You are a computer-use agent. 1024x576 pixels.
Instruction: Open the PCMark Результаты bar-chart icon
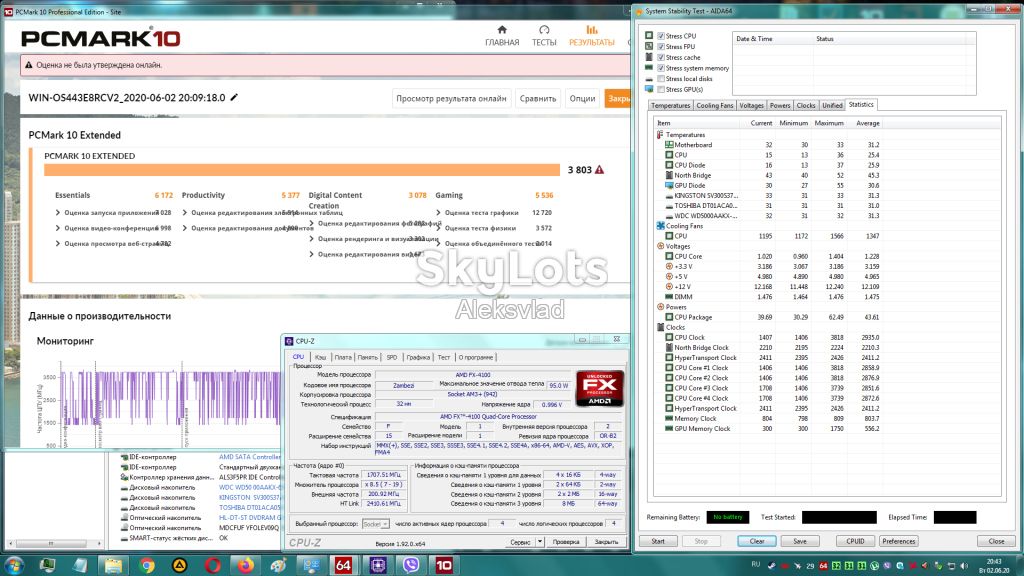coord(592,30)
